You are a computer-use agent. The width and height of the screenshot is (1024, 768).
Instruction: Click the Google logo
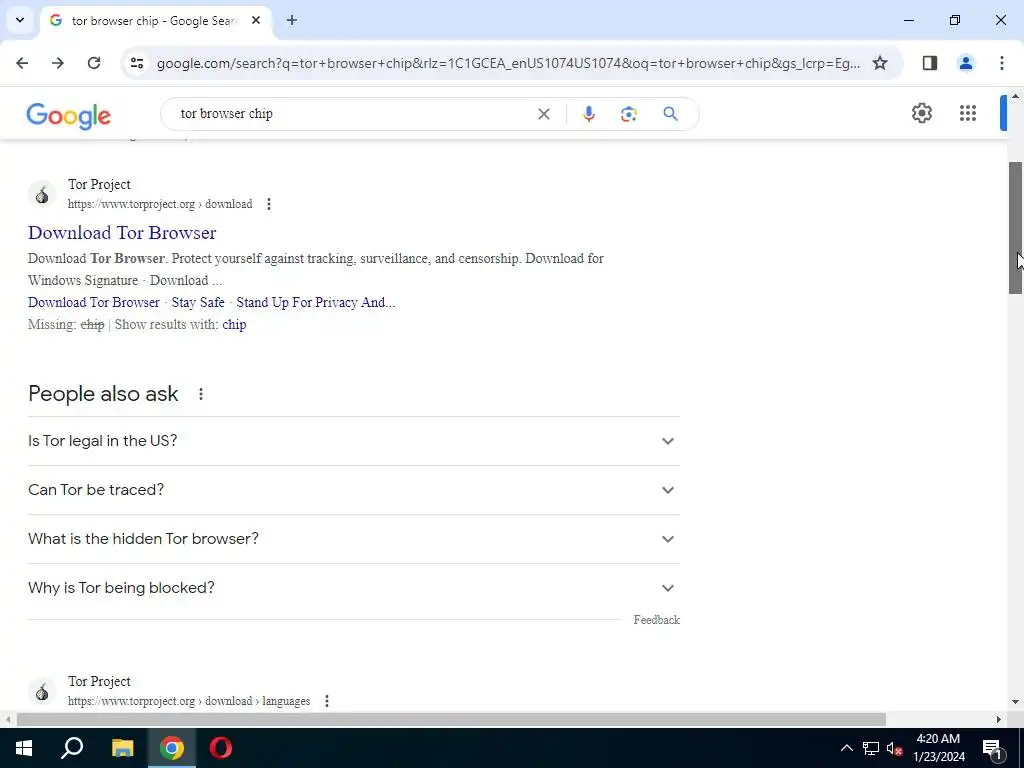click(x=69, y=116)
